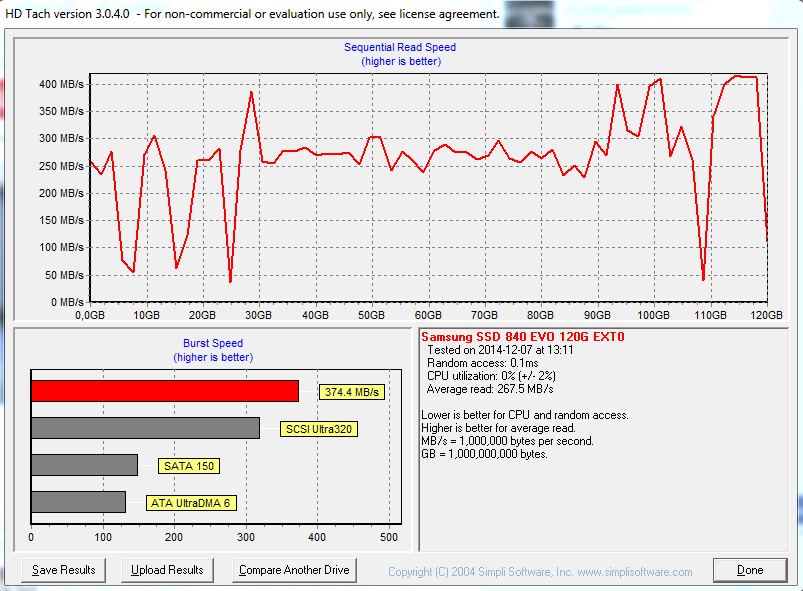The width and height of the screenshot is (803, 591).
Task: Click the Samsung SSD 840 EVO drive name
Action: 523,337
